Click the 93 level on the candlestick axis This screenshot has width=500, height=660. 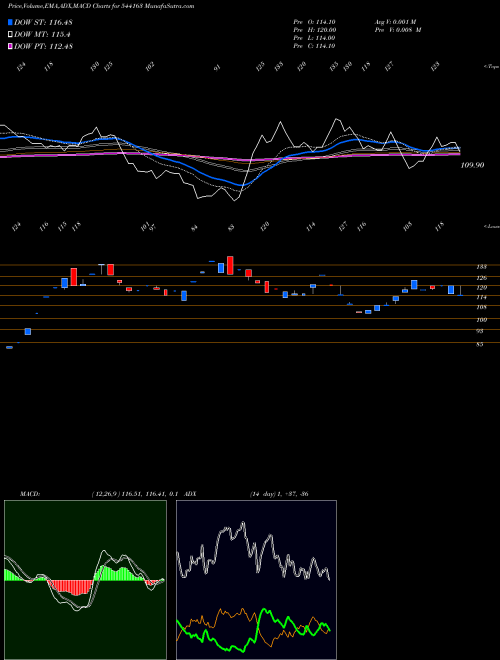click(x=482, y=331)
